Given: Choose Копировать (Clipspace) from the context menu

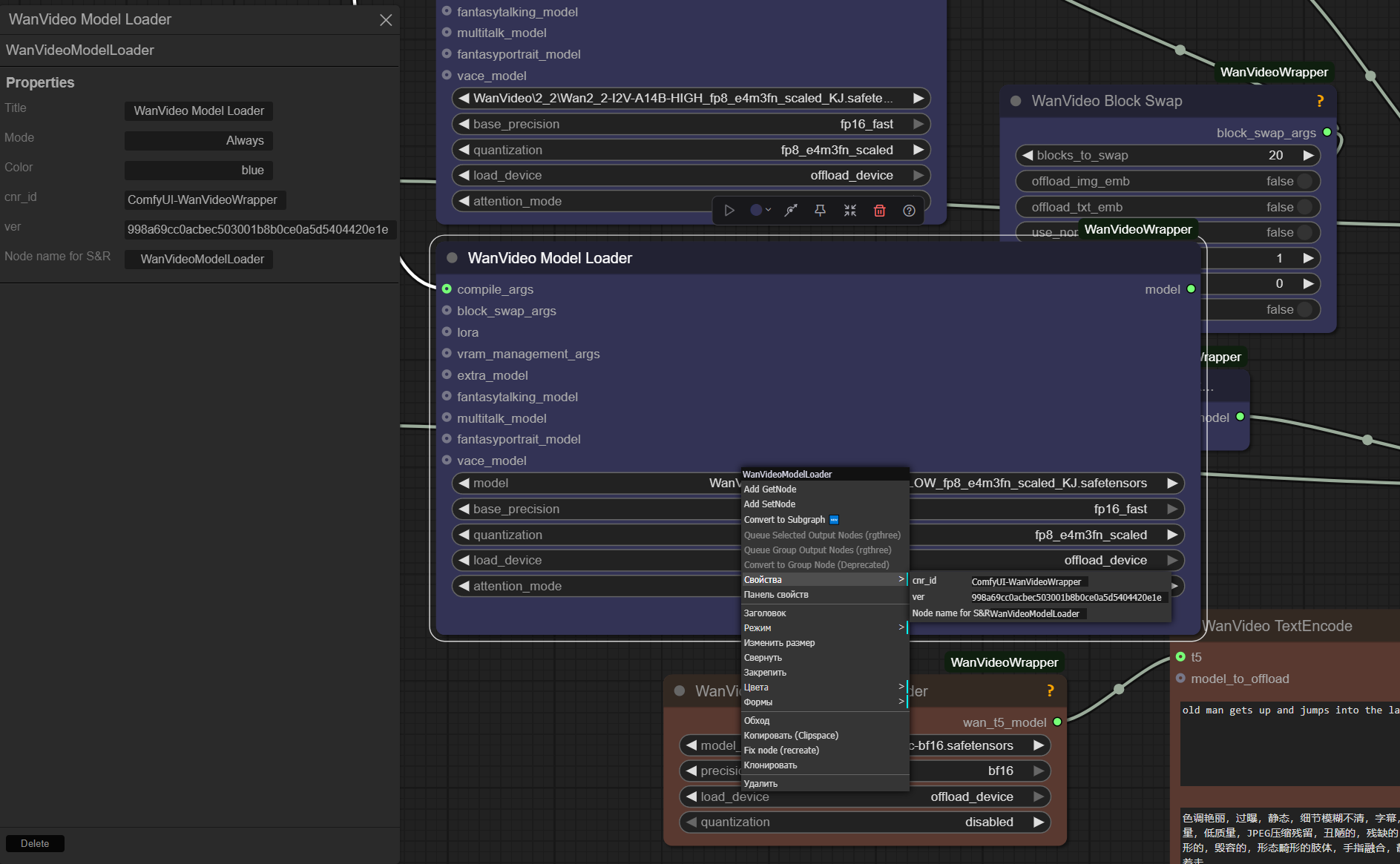Looking at the screenshot, I should [x=825, y=736].
